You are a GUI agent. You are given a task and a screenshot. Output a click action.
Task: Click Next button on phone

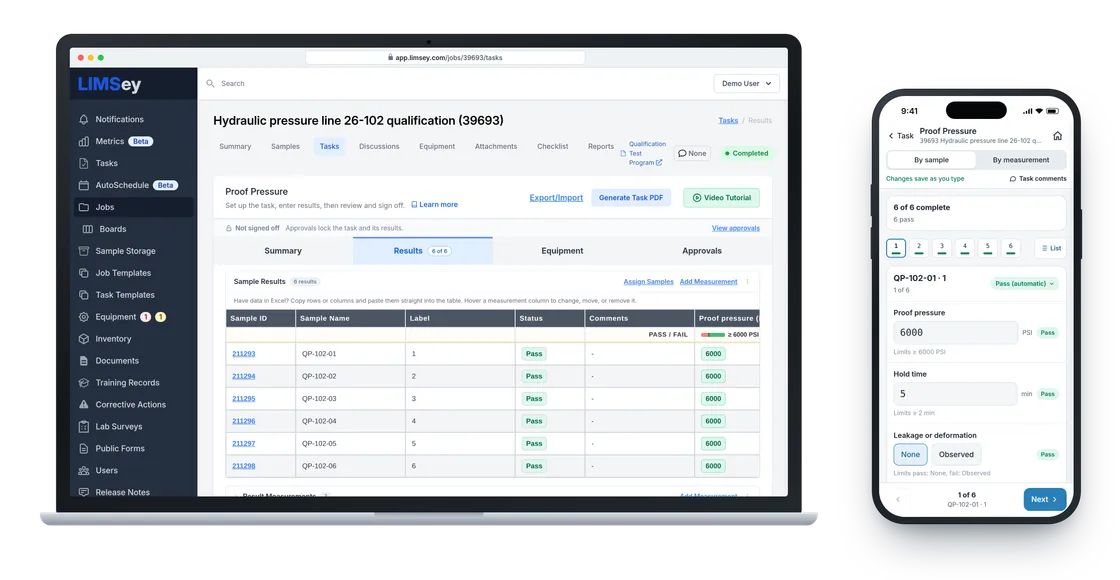coord(1044,499)
